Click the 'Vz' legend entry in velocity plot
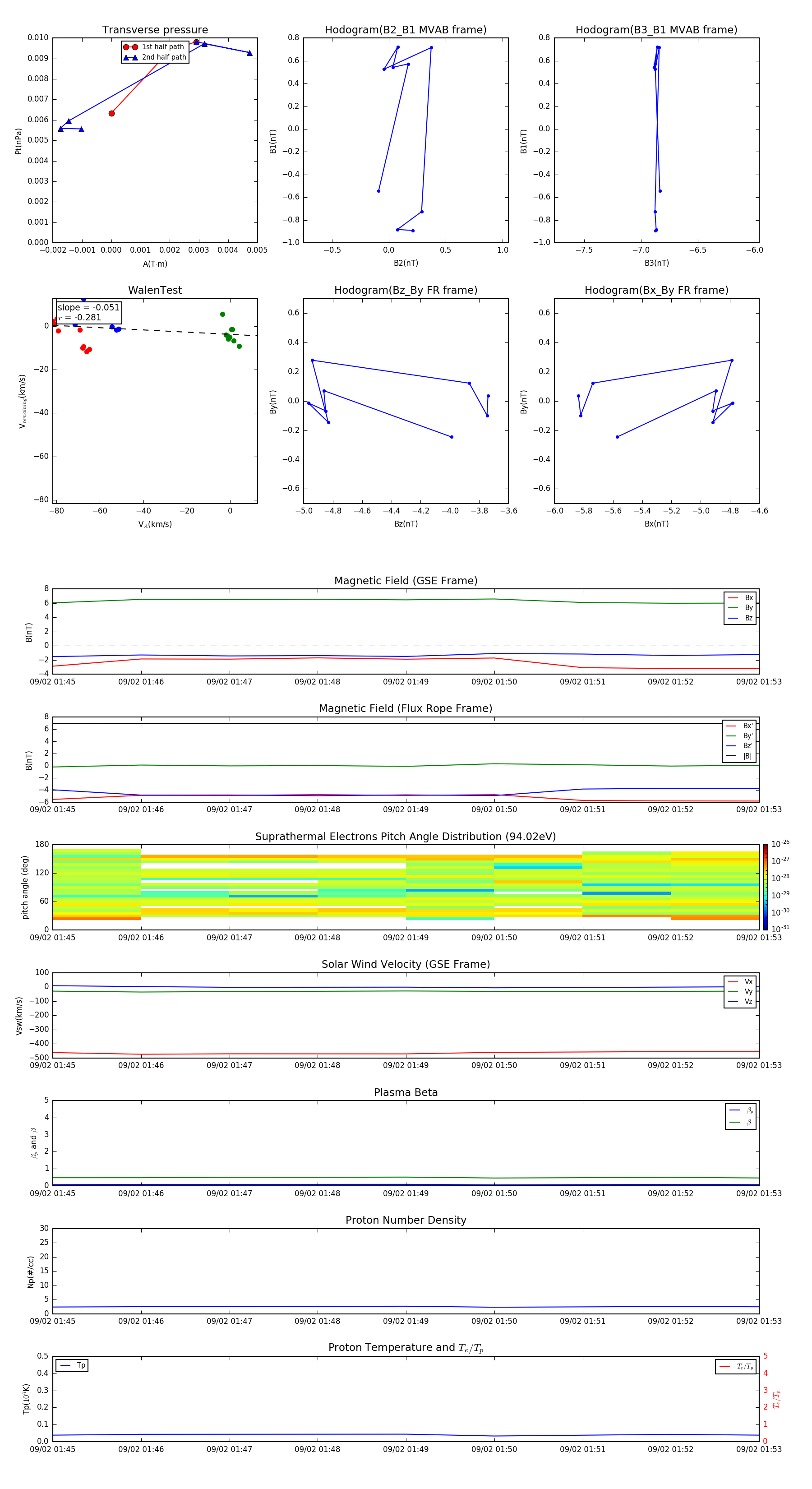 click(740, 1002)
